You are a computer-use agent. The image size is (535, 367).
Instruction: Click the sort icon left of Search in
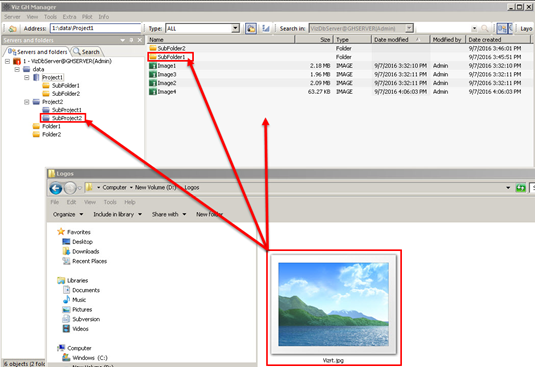266,29
